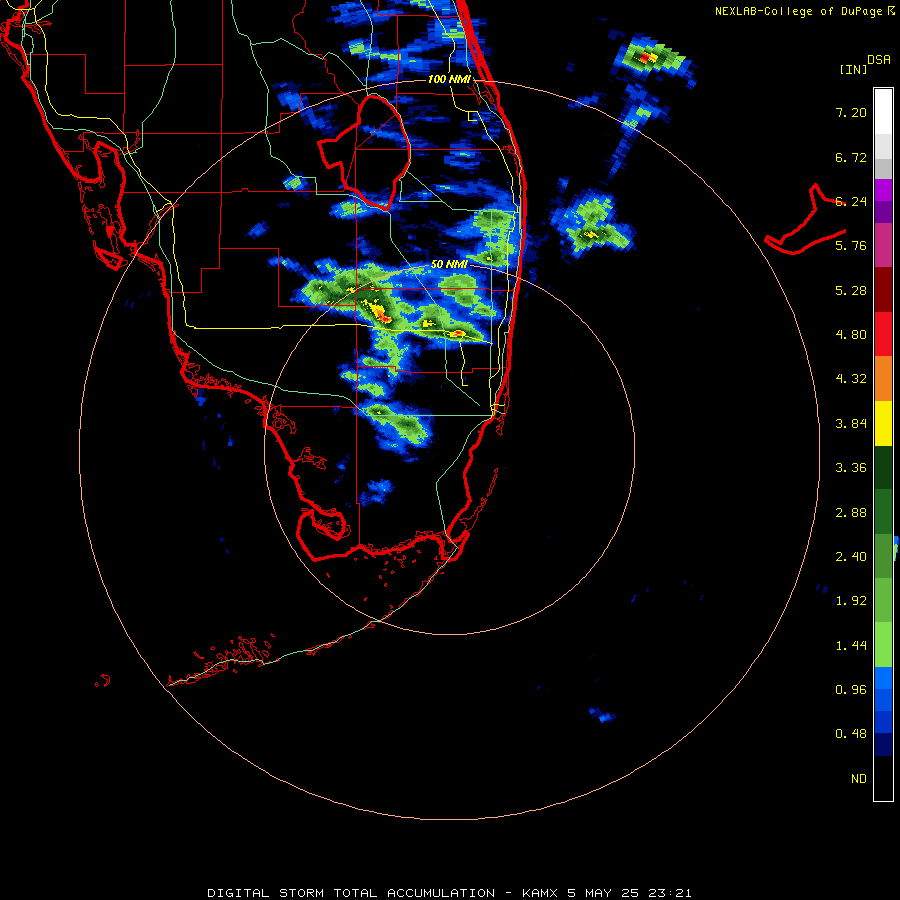Click the 5.76 legend value

pyautogui.click(x=851, y=246)
